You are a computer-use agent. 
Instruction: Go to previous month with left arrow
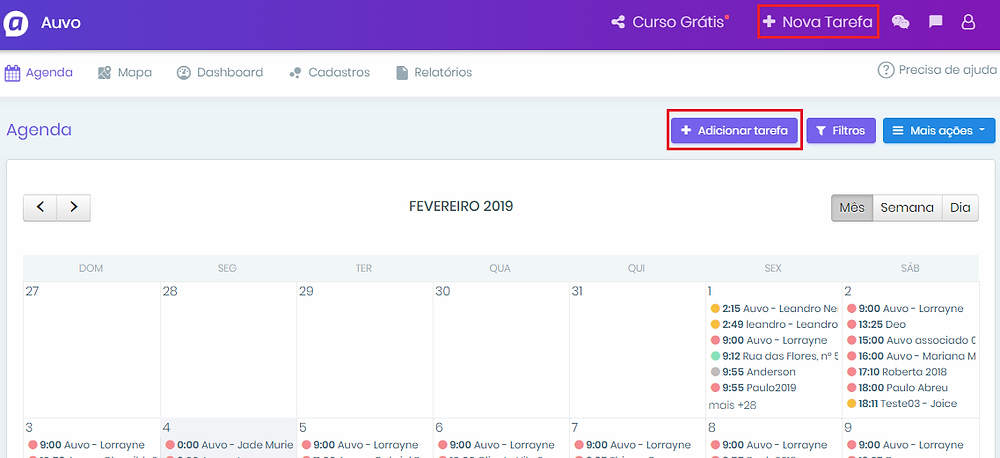[x=40, y=207]
